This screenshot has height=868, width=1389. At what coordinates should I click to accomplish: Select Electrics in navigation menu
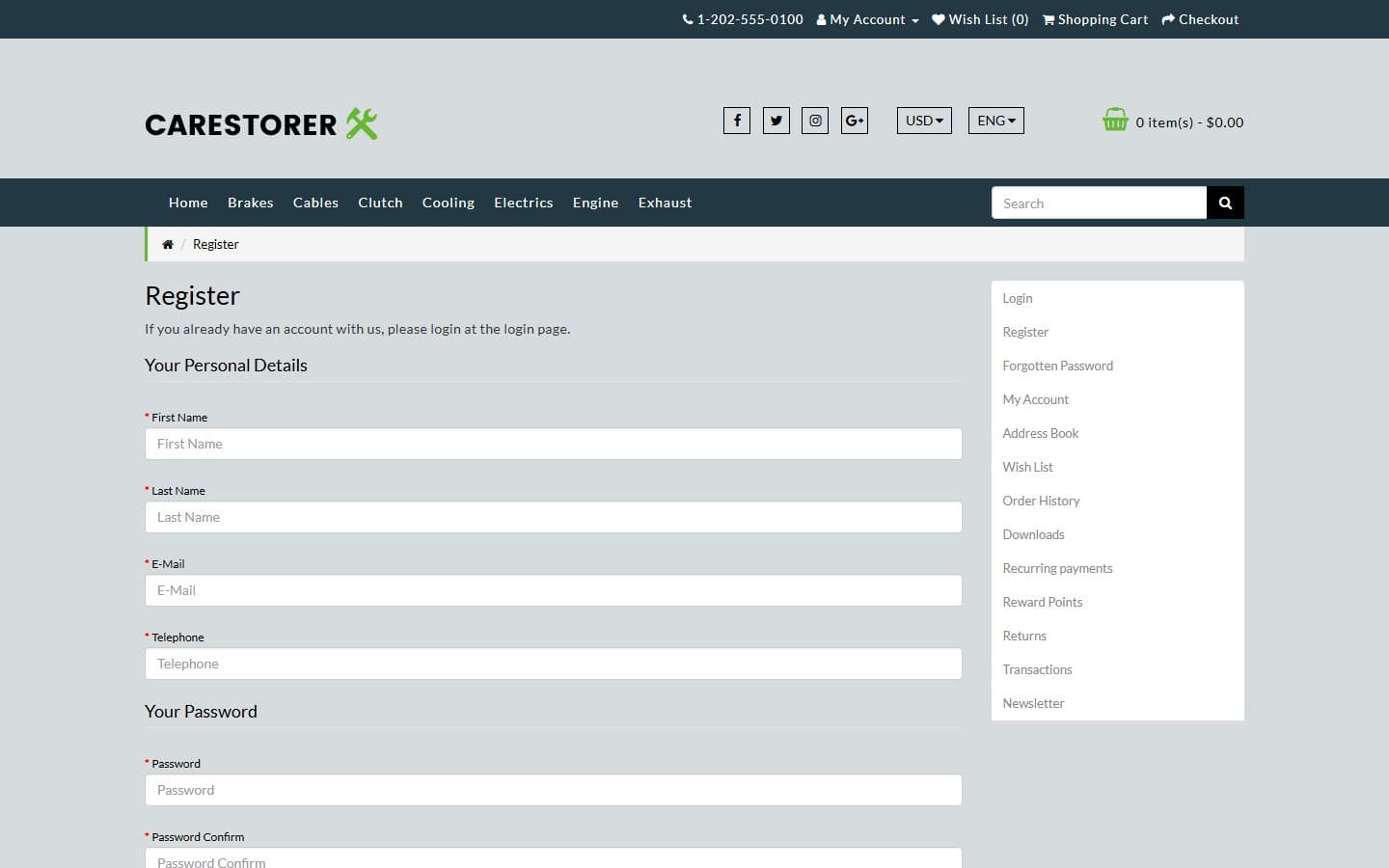click(524, 203)
